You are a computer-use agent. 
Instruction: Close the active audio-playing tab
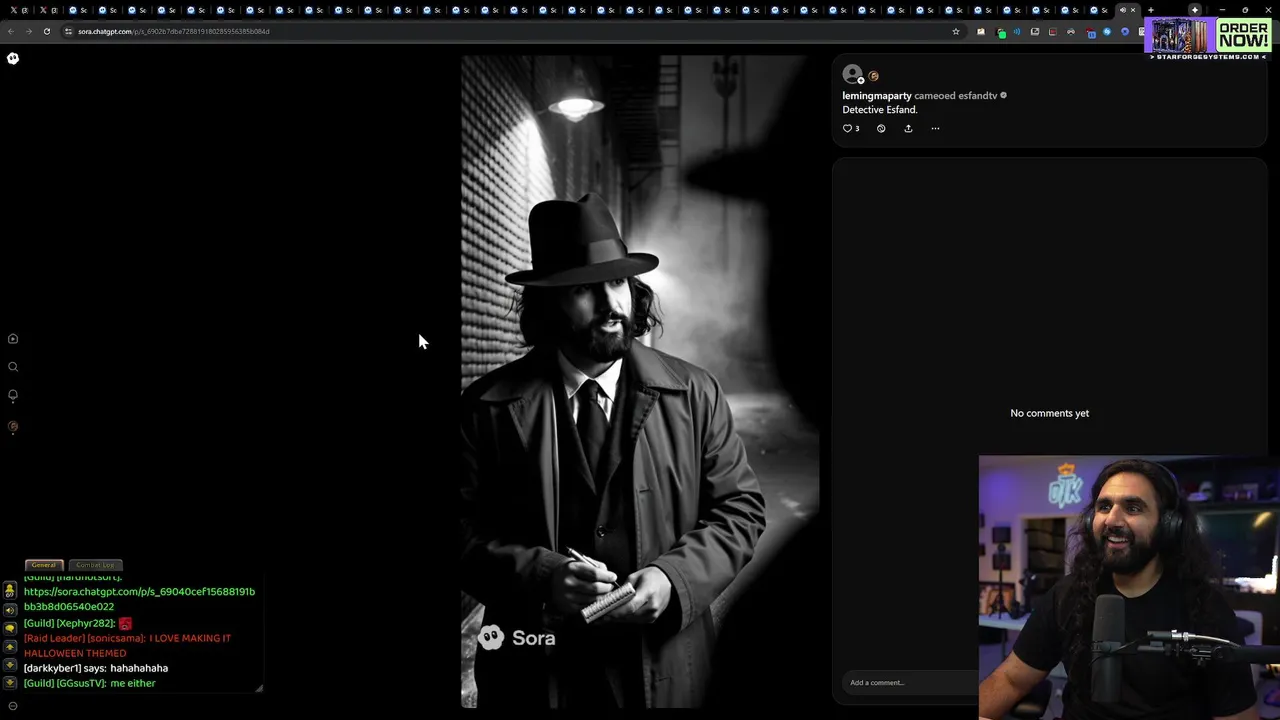point(1133,10)
